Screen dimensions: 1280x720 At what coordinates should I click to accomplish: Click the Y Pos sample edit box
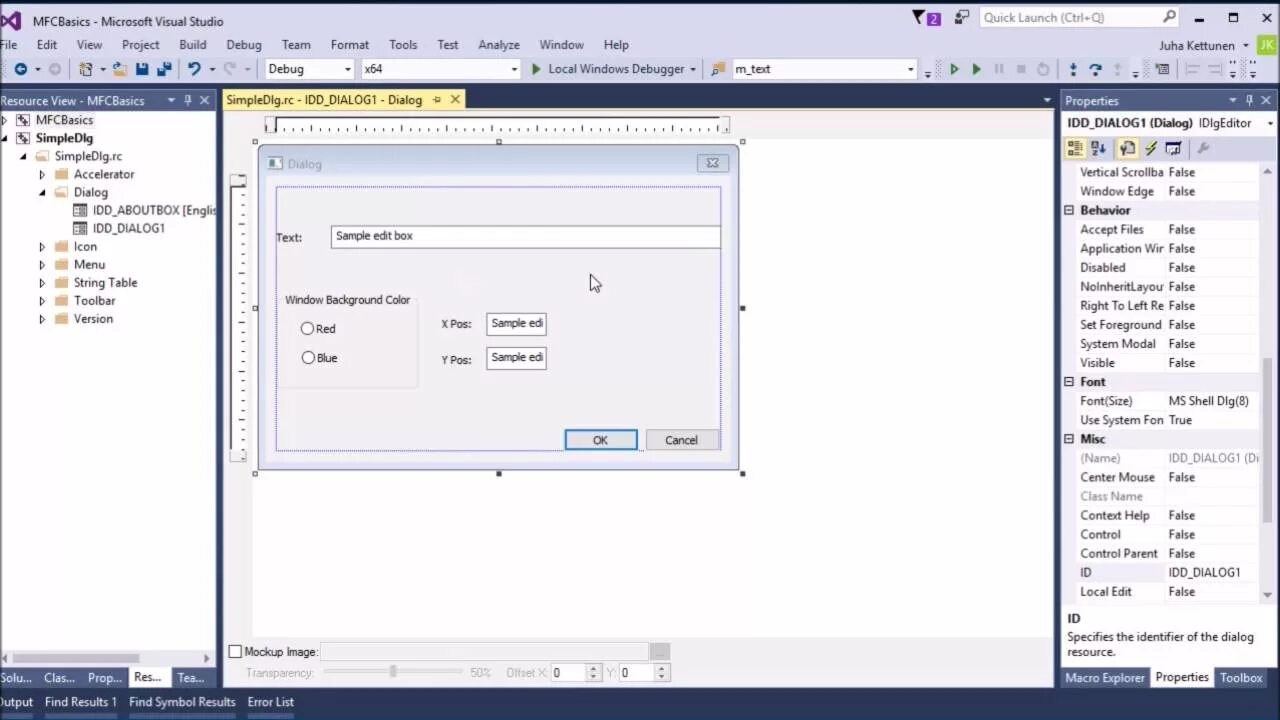coord(516,357)
